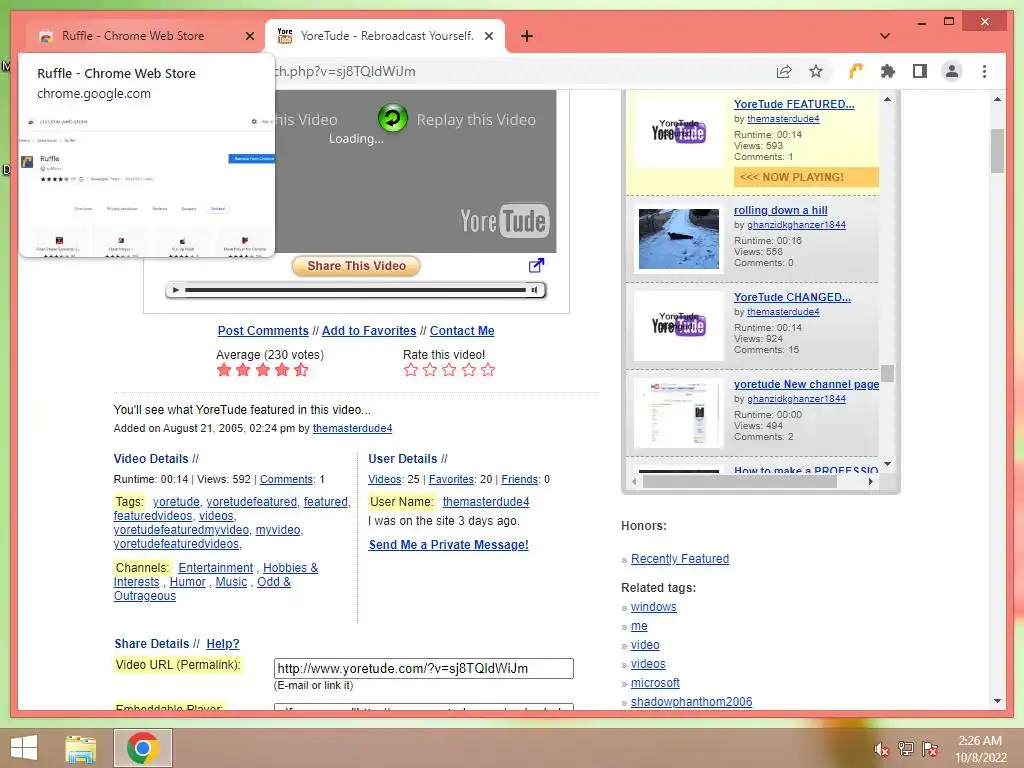
Task: Open the user's Friends link
Action: tap(520, 479)
